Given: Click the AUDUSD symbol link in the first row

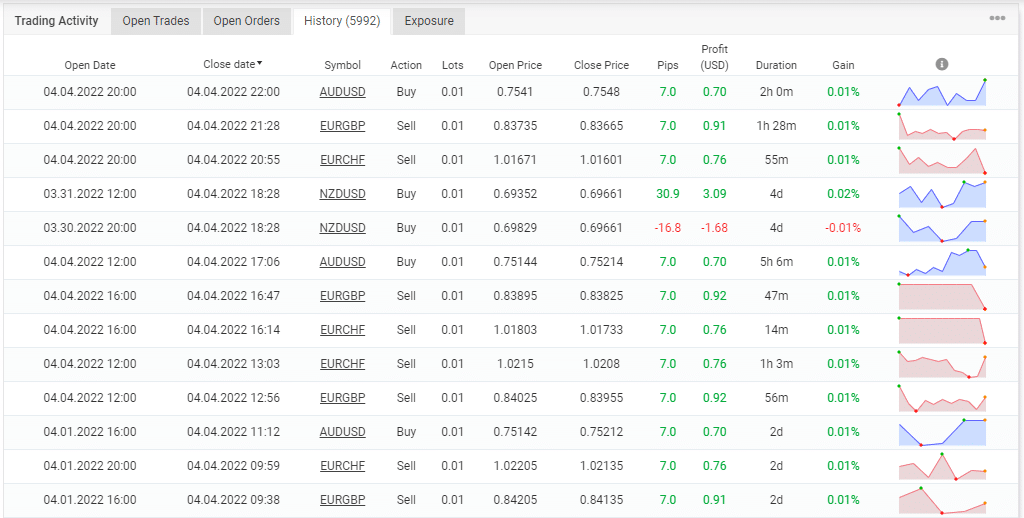Looking at the screenshot, I should tap(342, 92).
